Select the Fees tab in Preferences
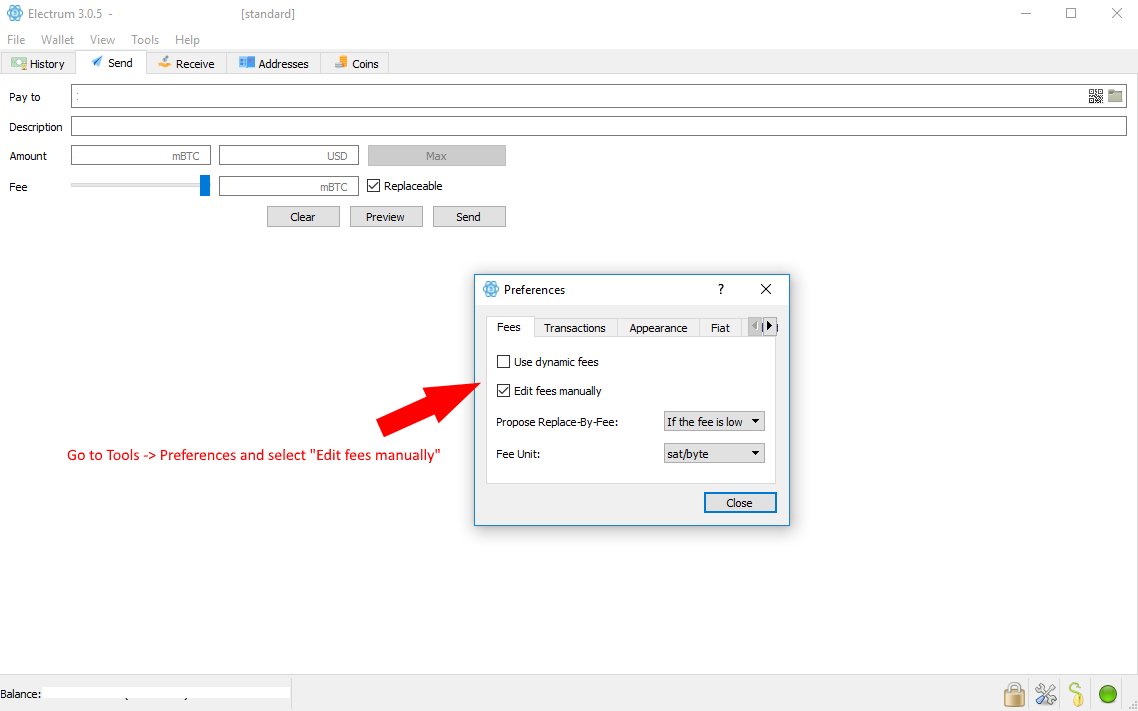Viewport: 1138px width, 711px height. [509, 327]
